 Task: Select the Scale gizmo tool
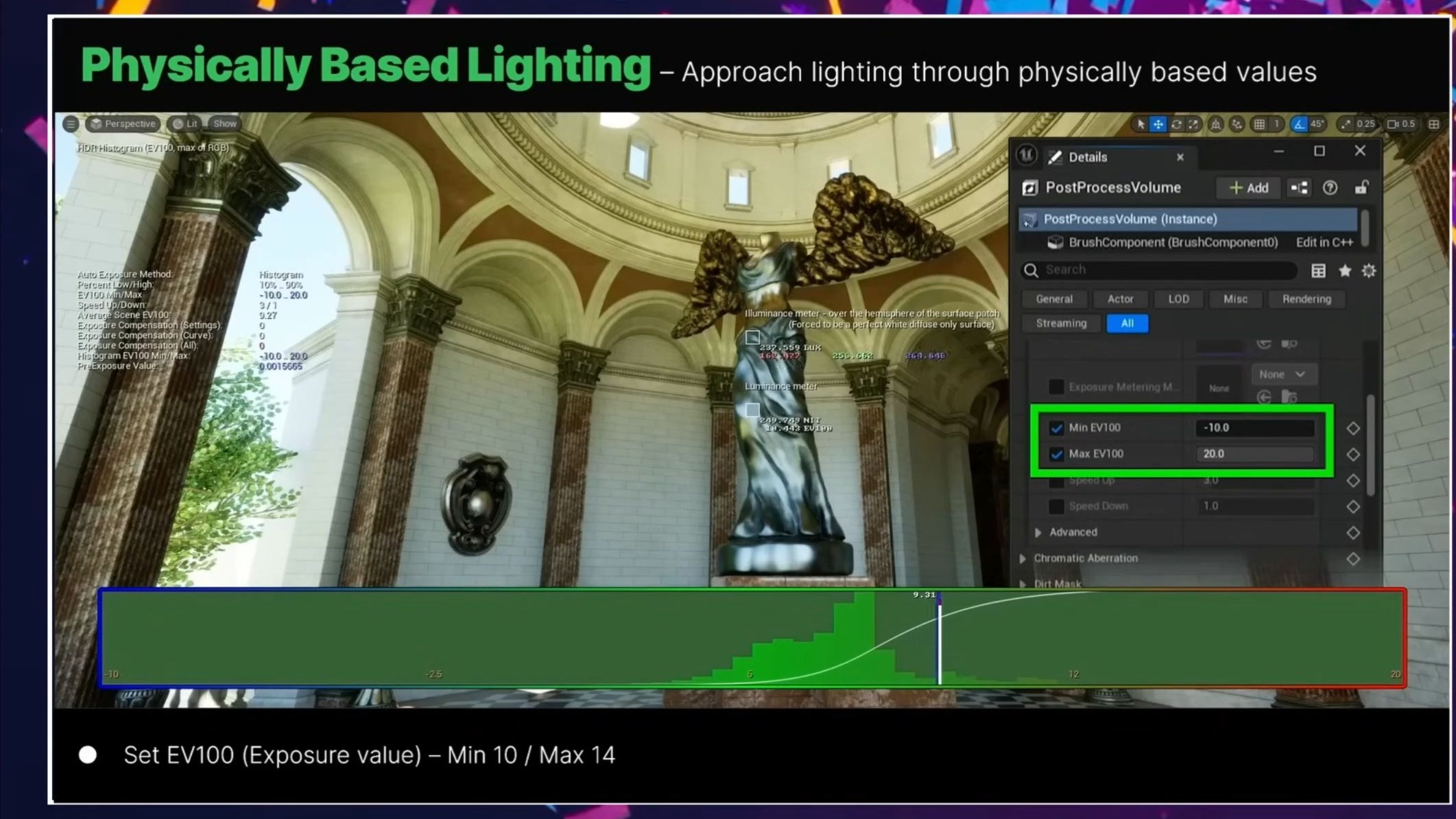1193,124
